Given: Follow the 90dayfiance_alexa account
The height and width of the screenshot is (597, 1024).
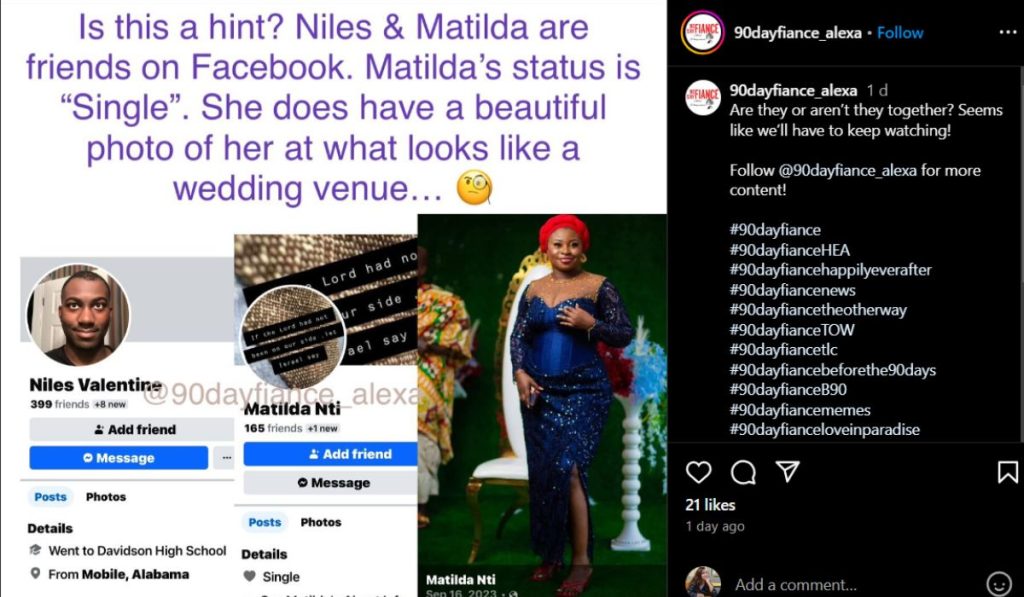Looking at the screenshot, I should coord(900,33).
